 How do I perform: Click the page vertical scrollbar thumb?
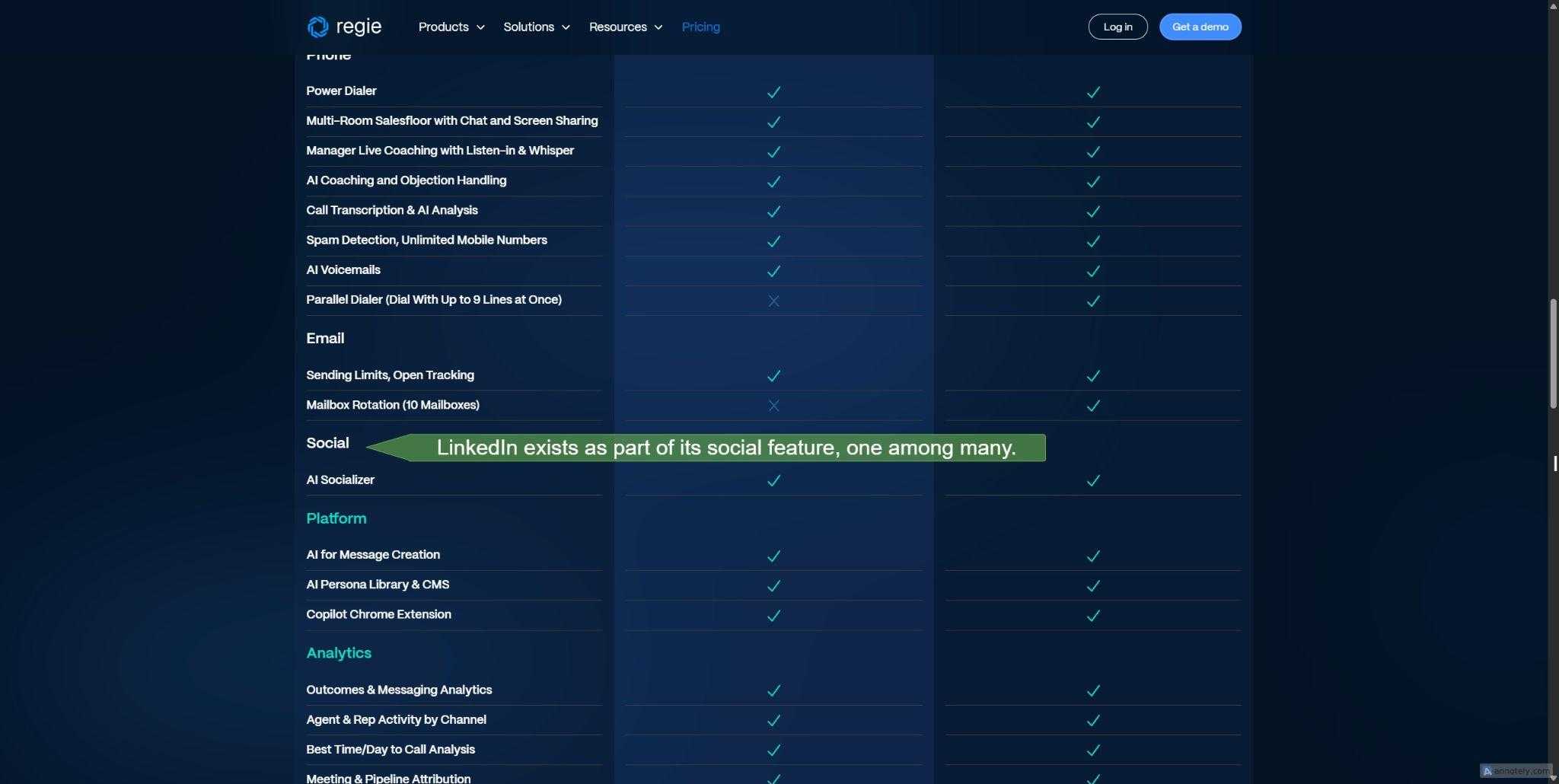click(1553, 354)
